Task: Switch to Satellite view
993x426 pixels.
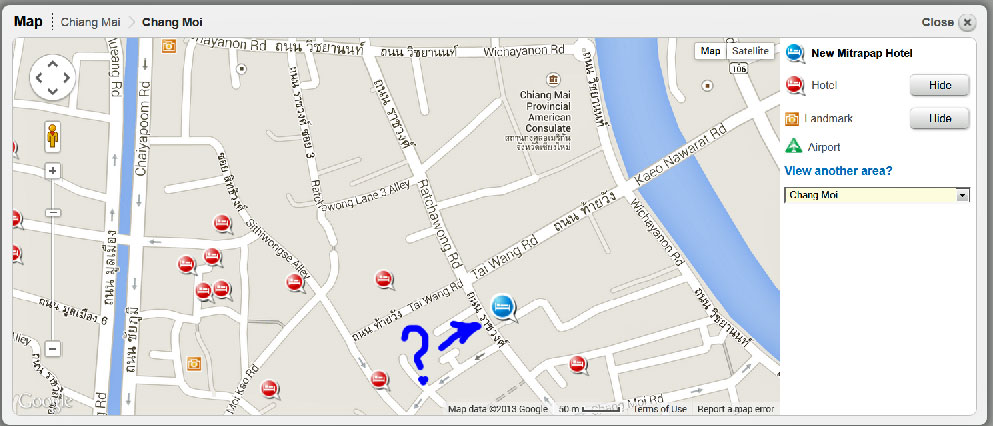Action: click(750, 51)
